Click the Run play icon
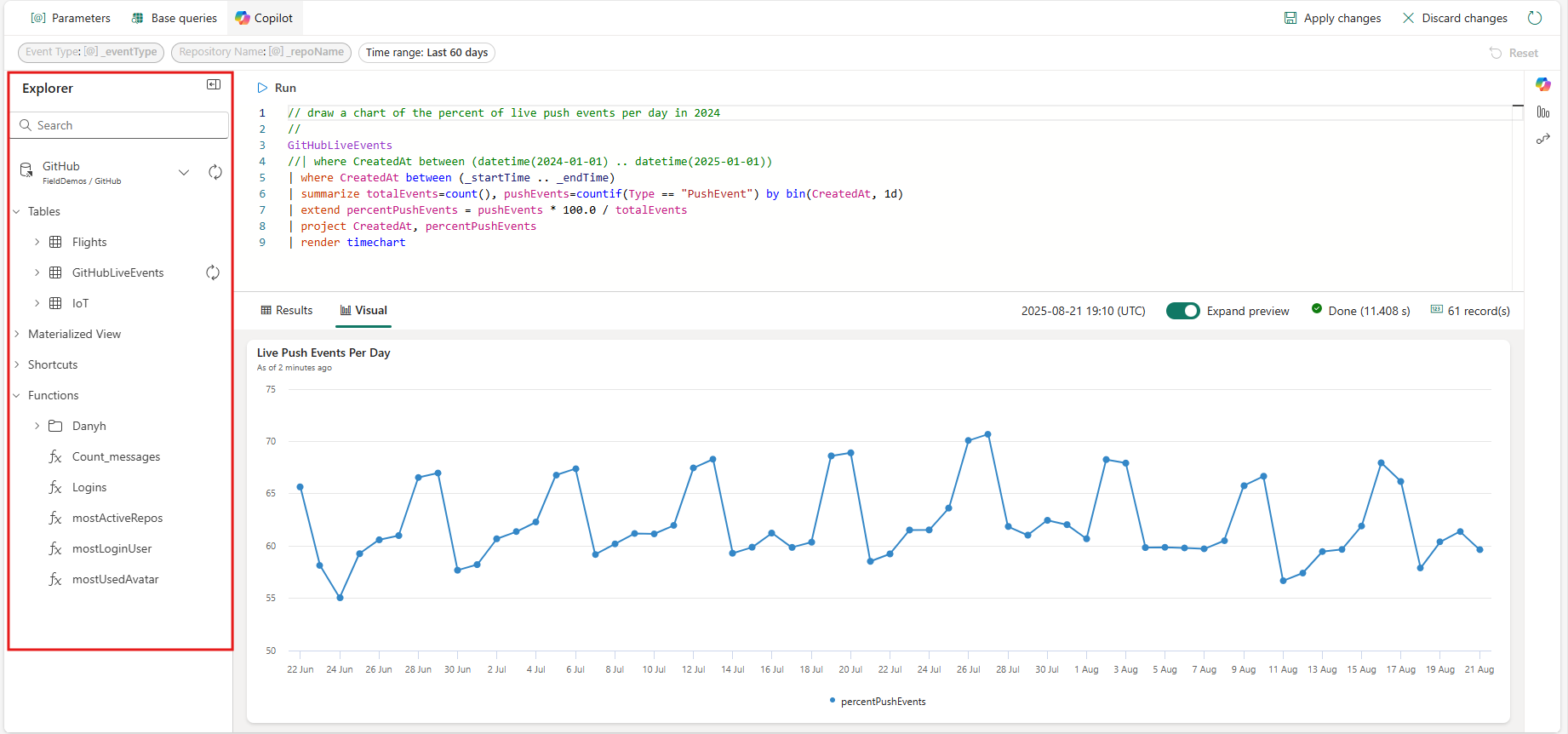Image resolution: width=1568 pixels, height=734 pixels. coord(263,88)
